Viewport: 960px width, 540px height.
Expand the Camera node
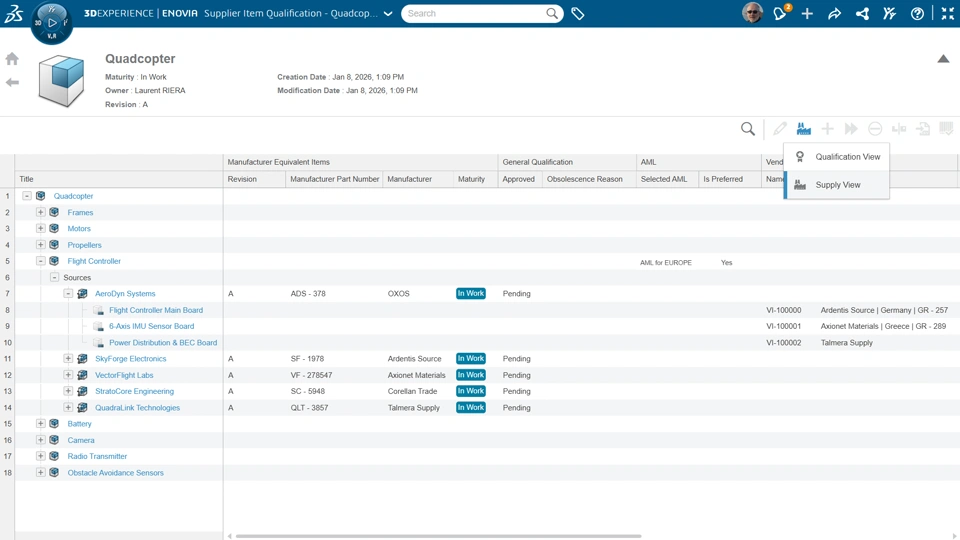tap(40, 440)
